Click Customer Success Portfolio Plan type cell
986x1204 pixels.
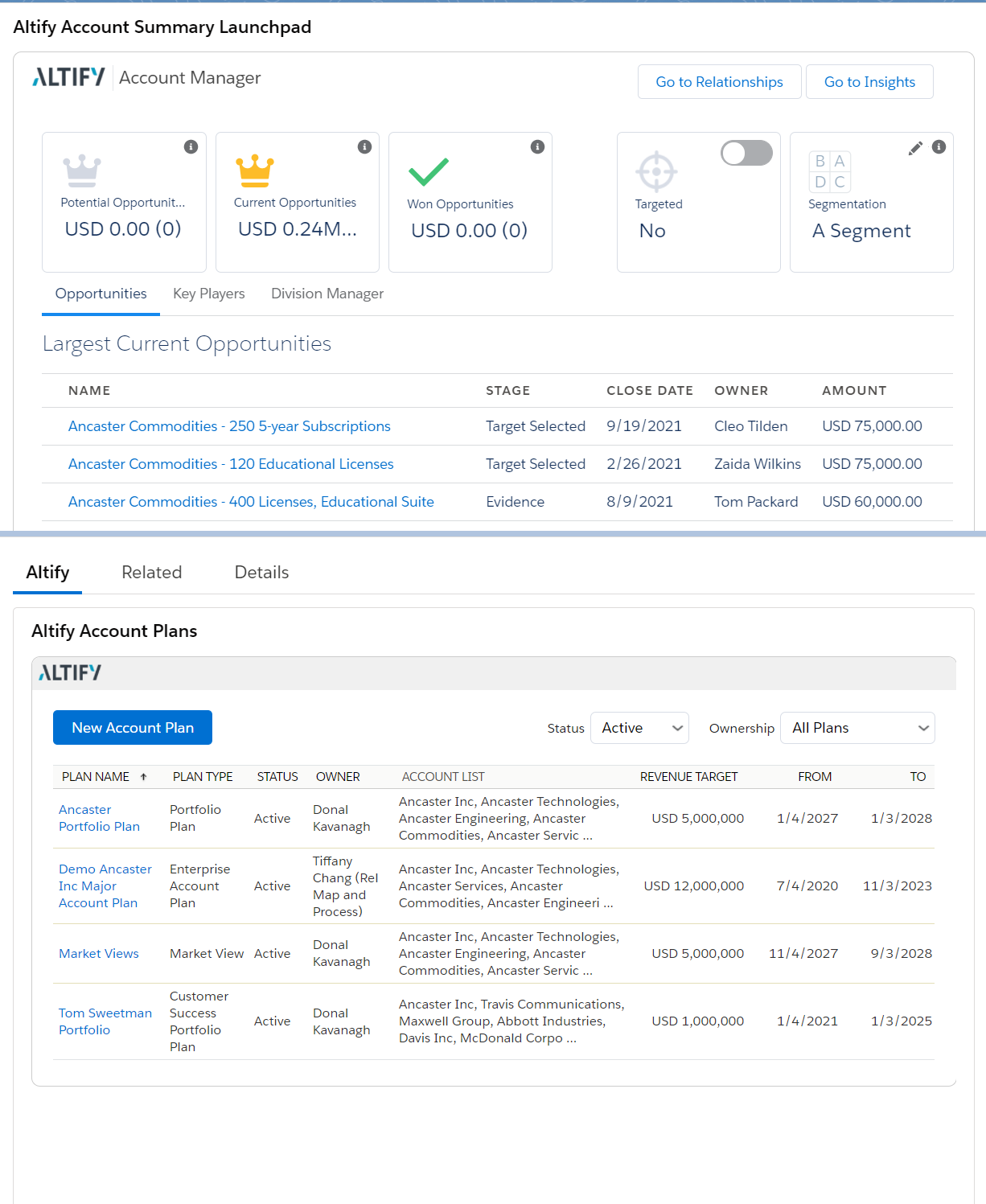pos(199,1021)
